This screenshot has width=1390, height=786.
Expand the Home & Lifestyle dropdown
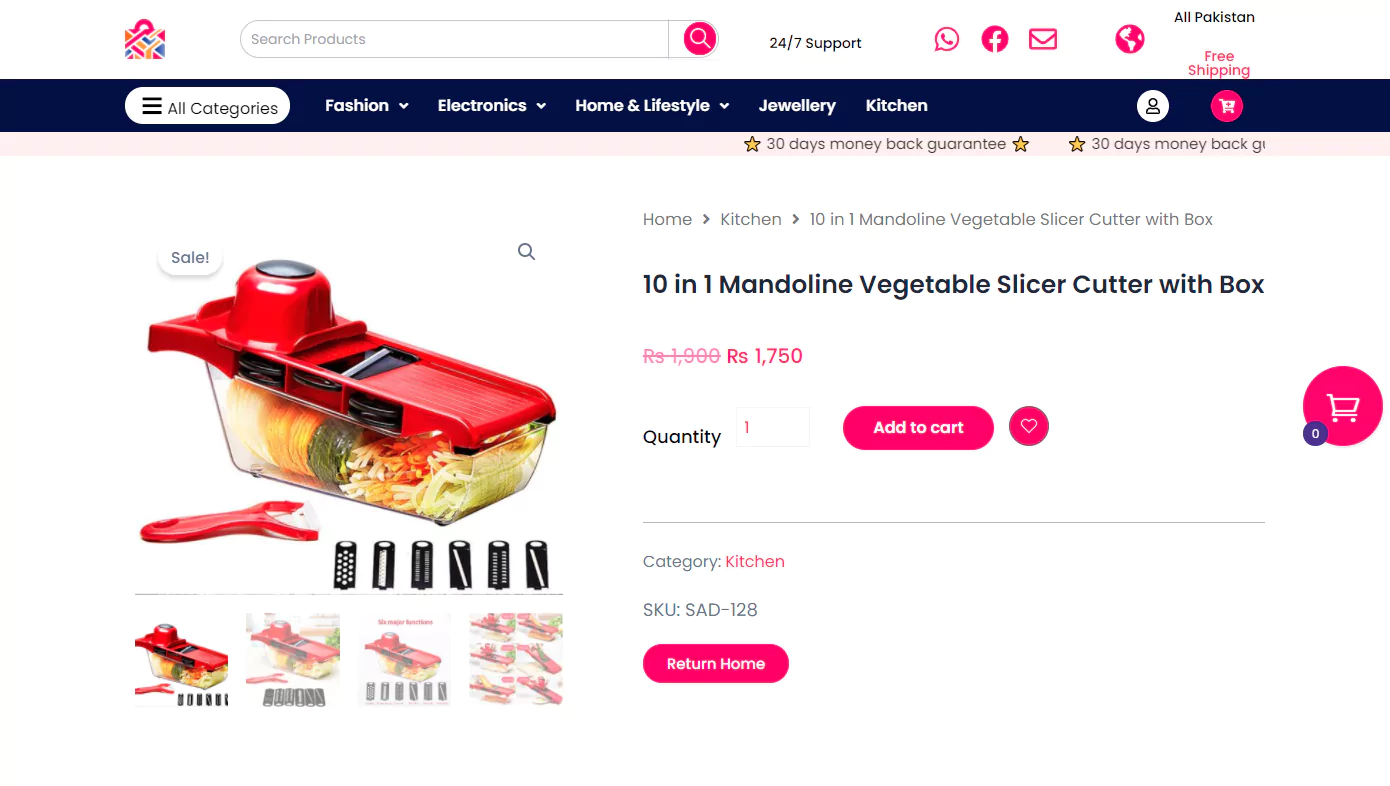pos(652,106)
